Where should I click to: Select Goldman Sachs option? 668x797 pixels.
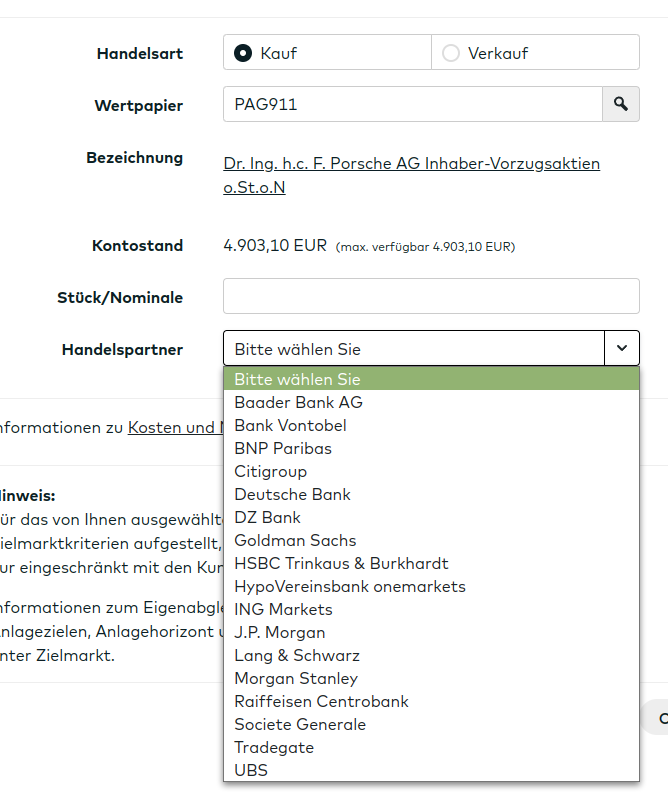431,540
